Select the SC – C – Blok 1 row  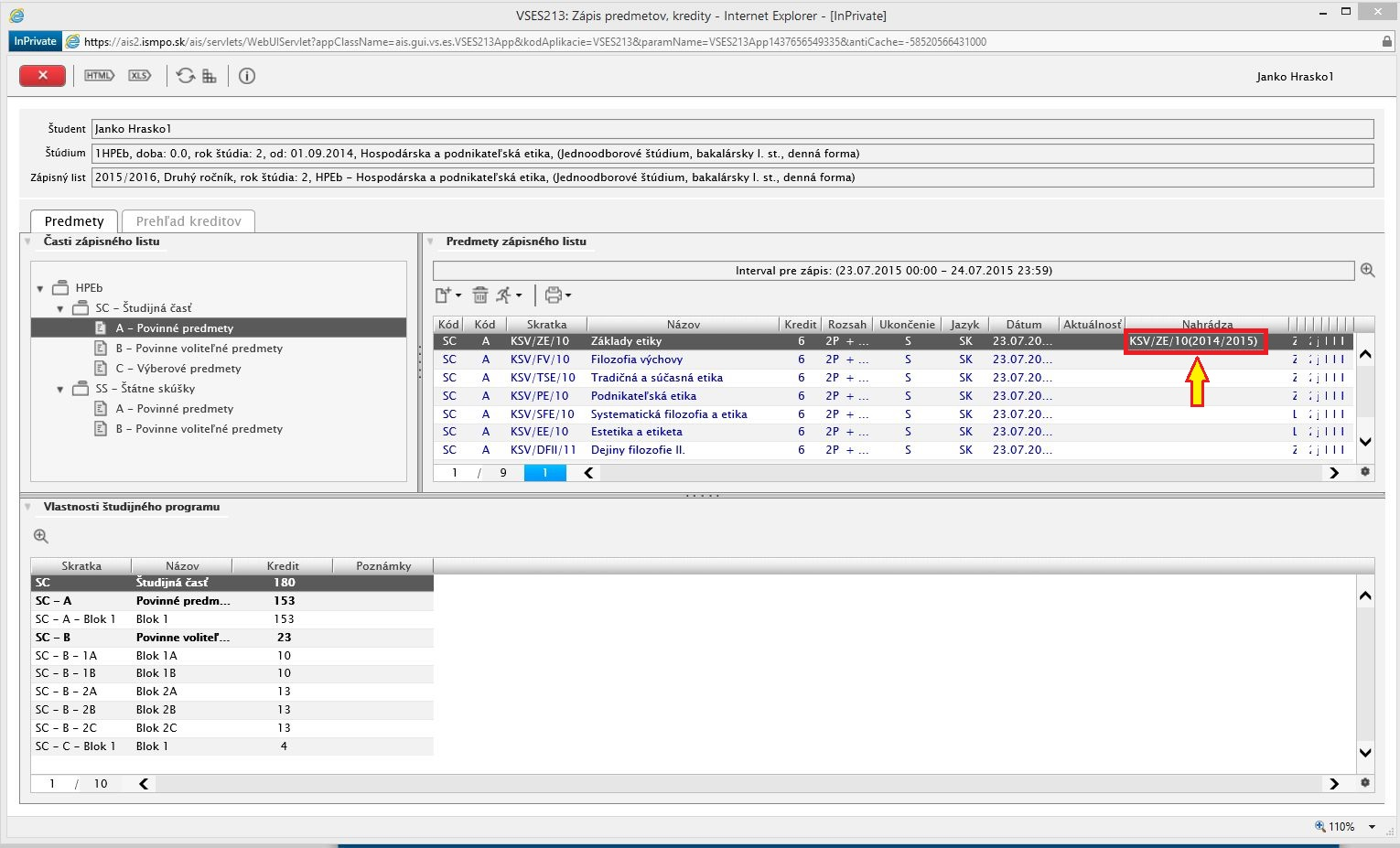coord(232,746)
